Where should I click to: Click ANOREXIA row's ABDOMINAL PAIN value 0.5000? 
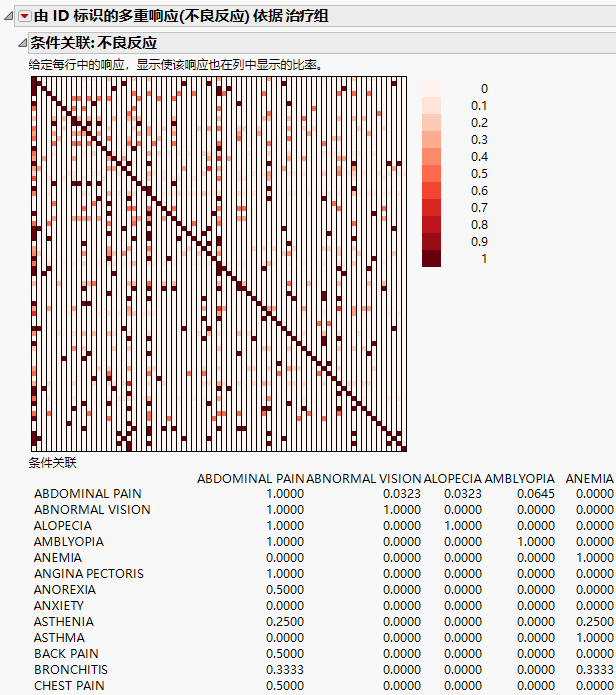285,590
